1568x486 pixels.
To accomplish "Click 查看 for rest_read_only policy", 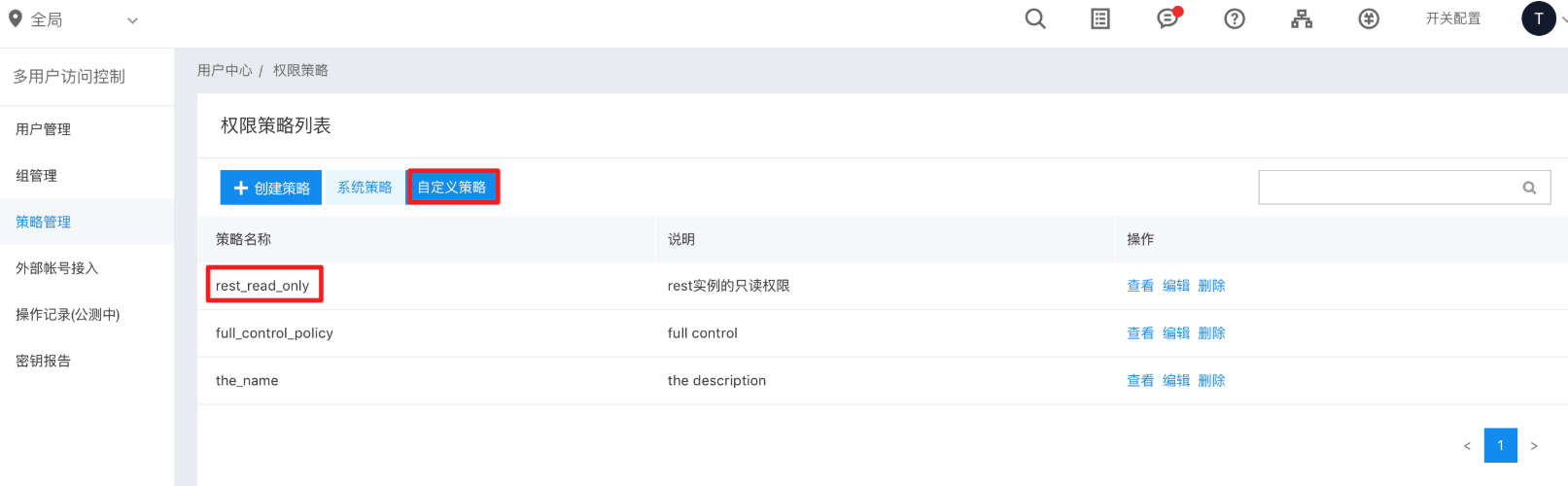I will click(1140, 286).
